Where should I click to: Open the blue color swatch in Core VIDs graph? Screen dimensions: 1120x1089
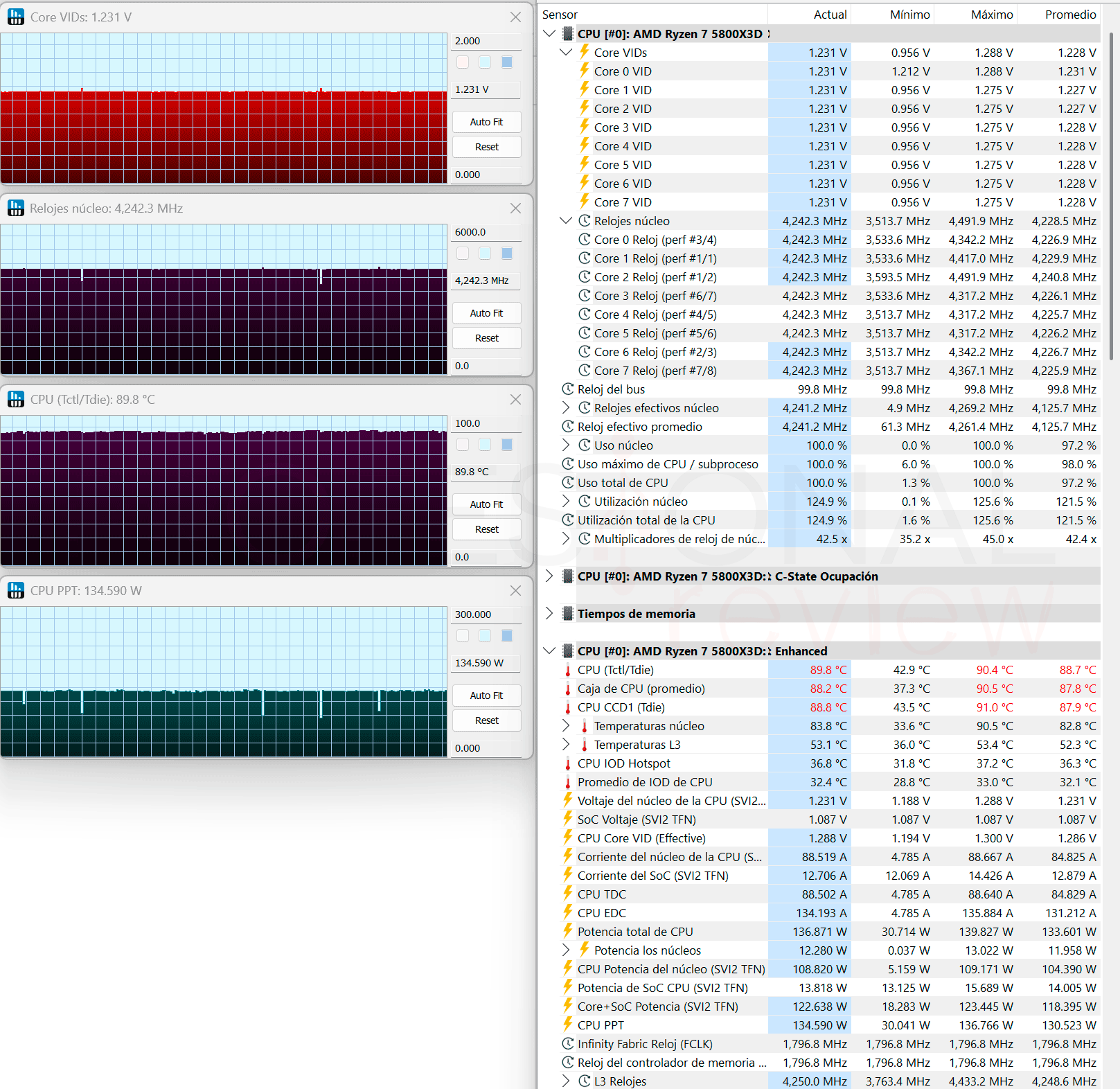[507, 62]
